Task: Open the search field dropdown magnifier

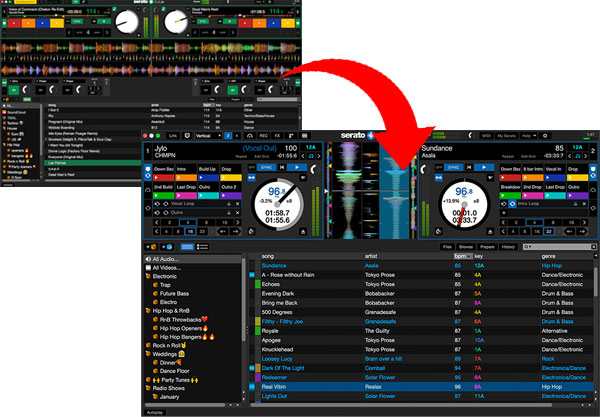Action: click(528, 247)
